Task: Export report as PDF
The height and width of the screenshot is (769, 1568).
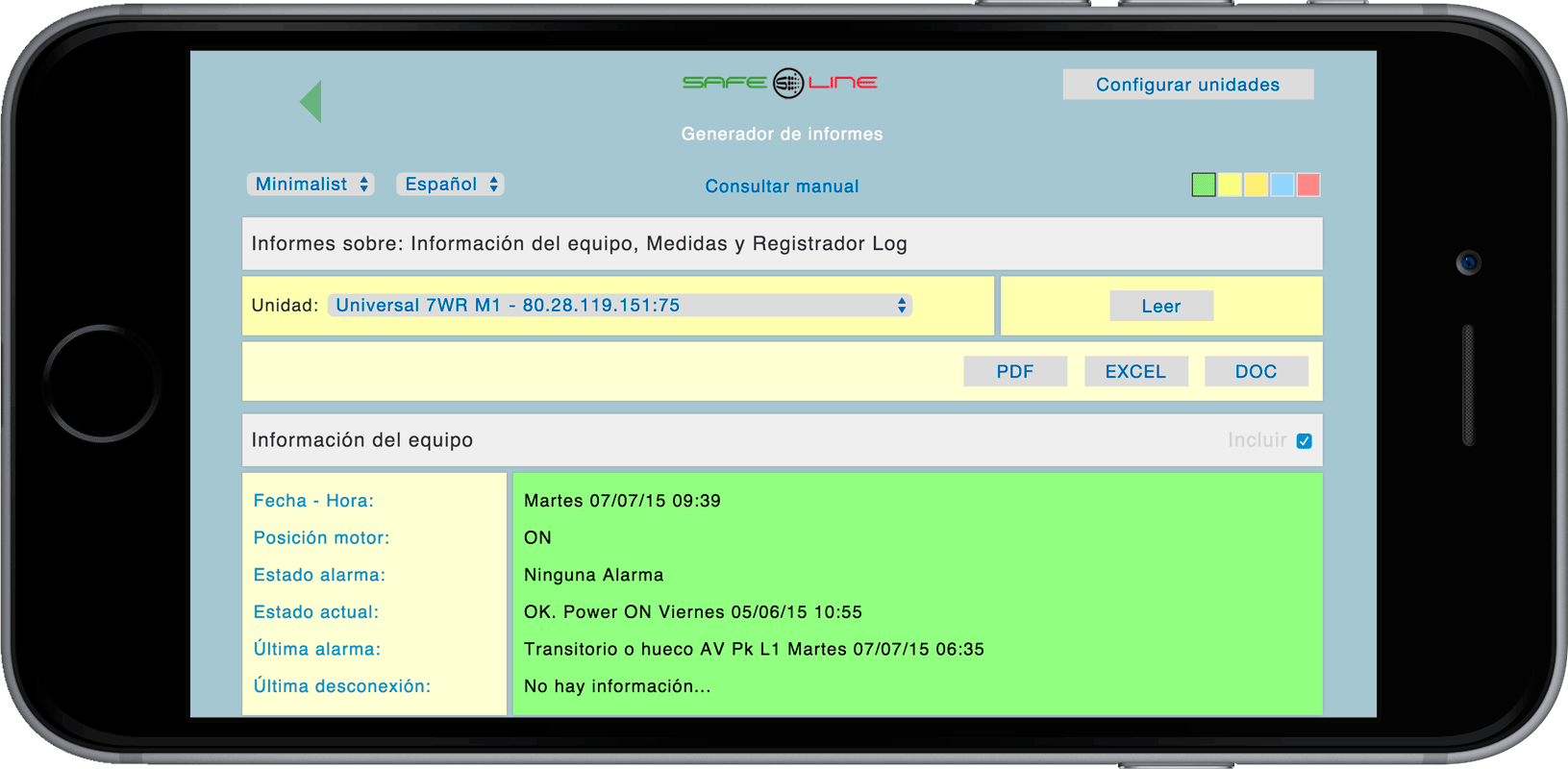Action: tap(1015, 371)
